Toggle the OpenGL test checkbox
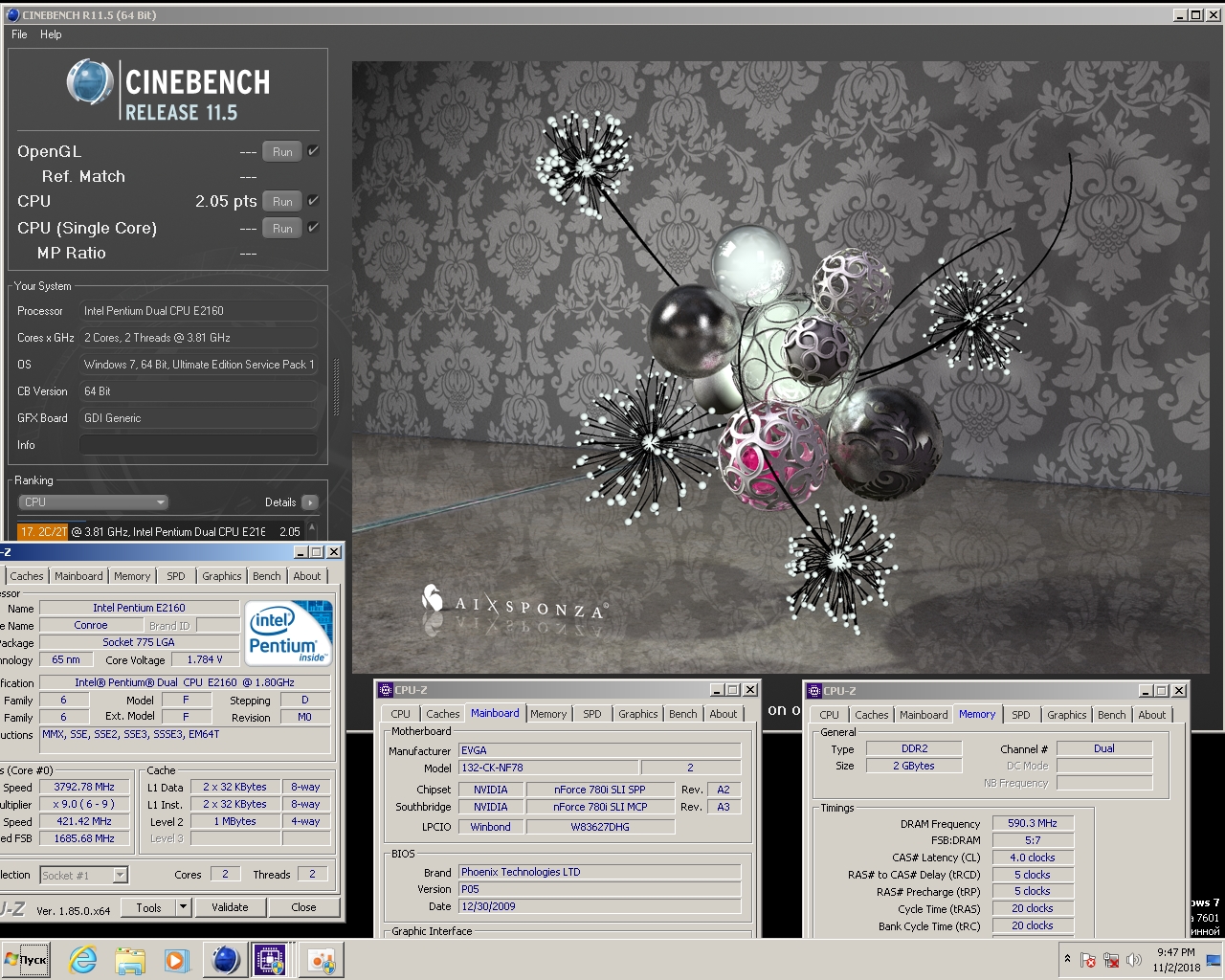 click(313, 151)
